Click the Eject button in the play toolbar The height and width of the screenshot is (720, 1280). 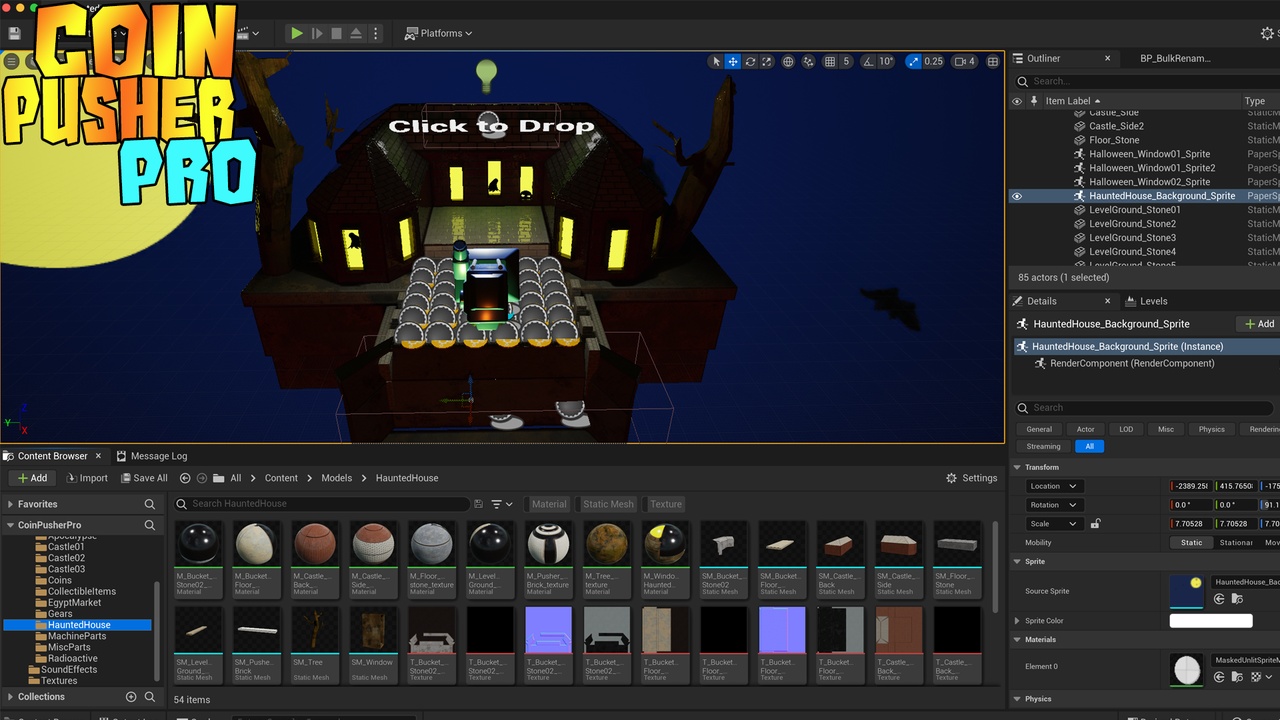pyautogui.click(x=356, y=33)
